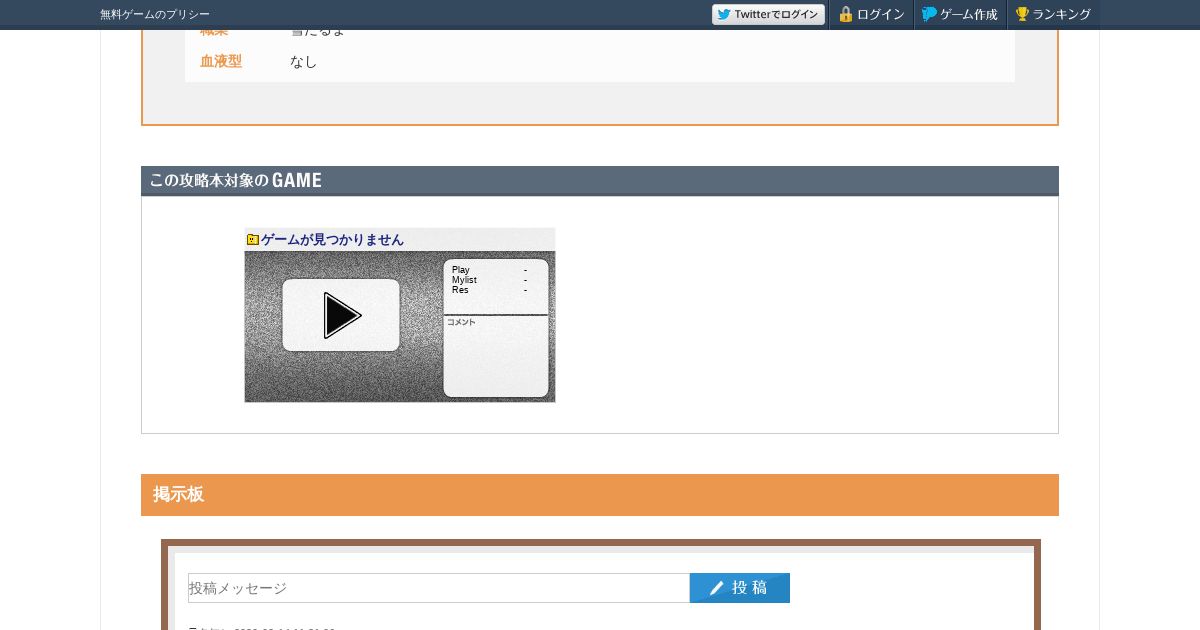Click the pencil icon on 投稿 button
The height and width of the screenshot is (630, 1200).
716,588
